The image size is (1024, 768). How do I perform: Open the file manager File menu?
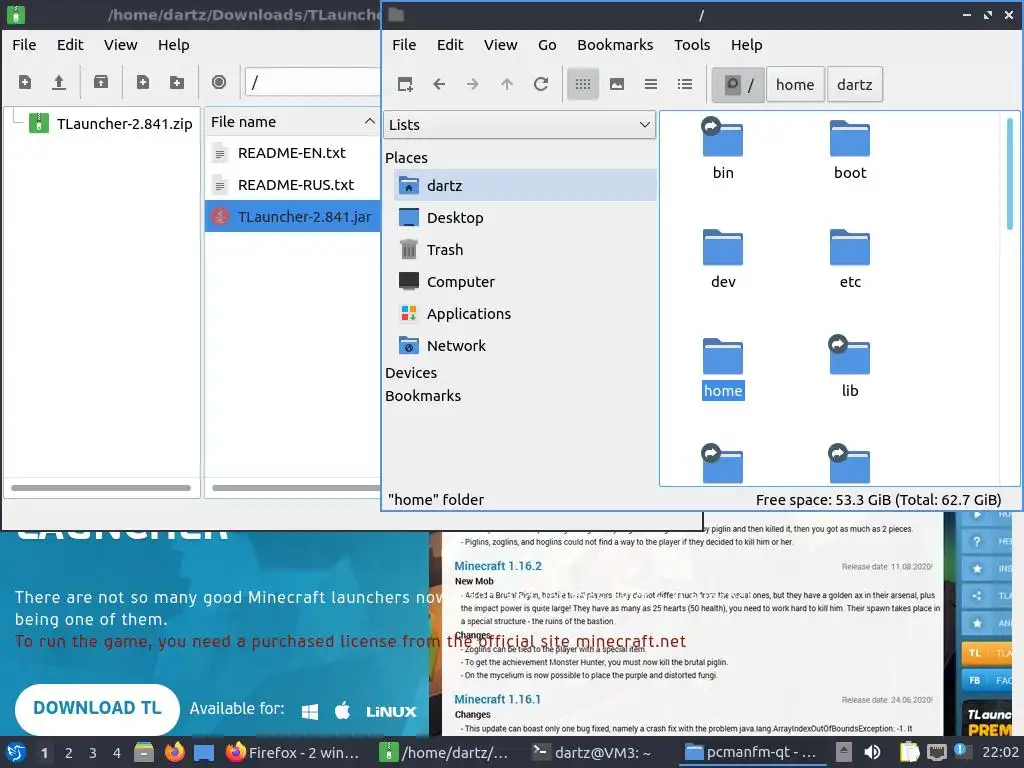coord(404,44)
